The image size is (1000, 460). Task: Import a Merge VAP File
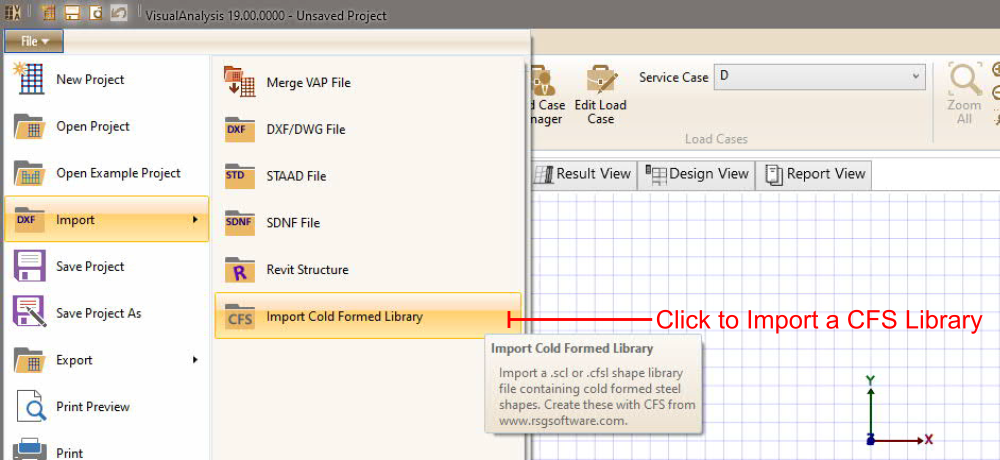click(x=368, y=82)
